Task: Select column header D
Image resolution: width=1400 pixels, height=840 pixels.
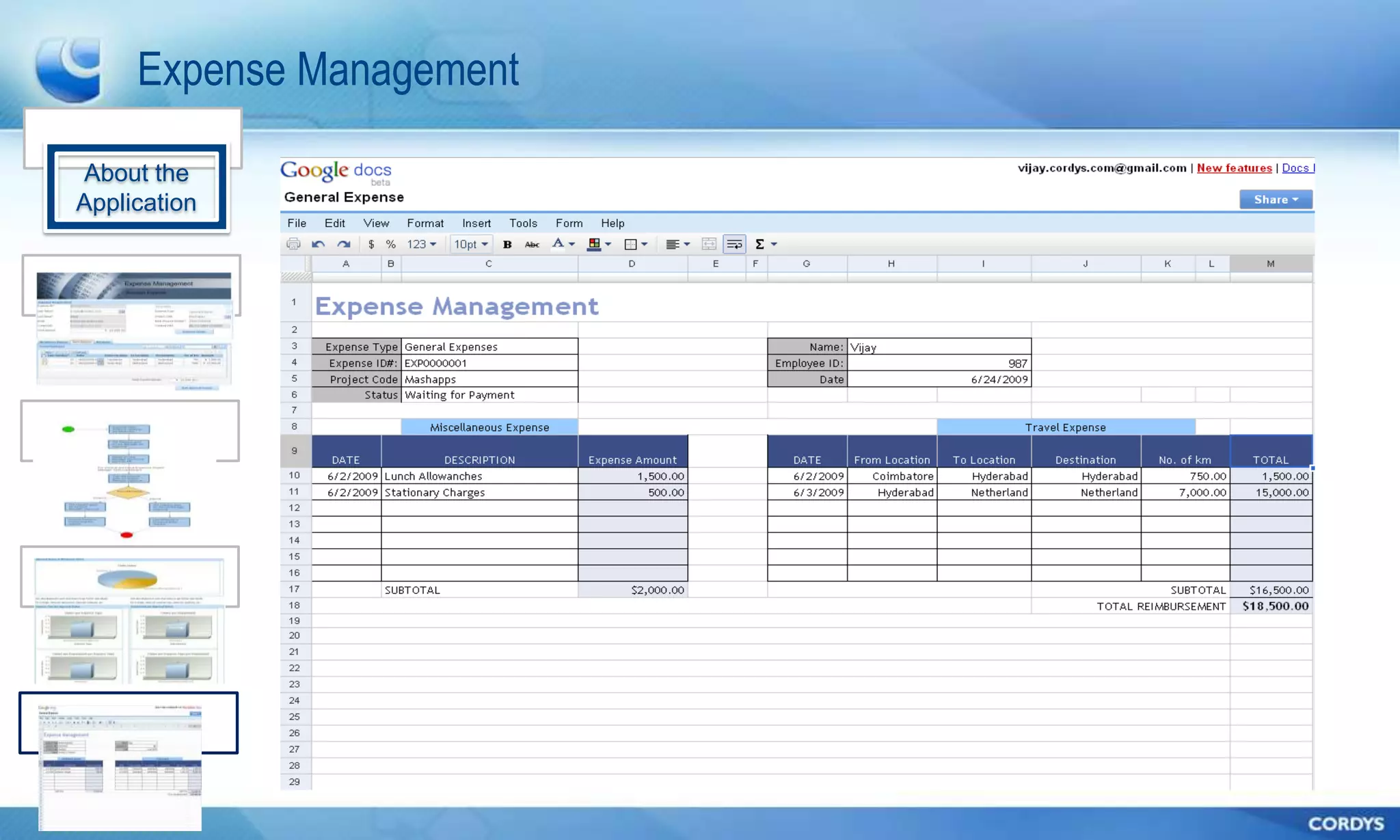Action: point(632,264)
